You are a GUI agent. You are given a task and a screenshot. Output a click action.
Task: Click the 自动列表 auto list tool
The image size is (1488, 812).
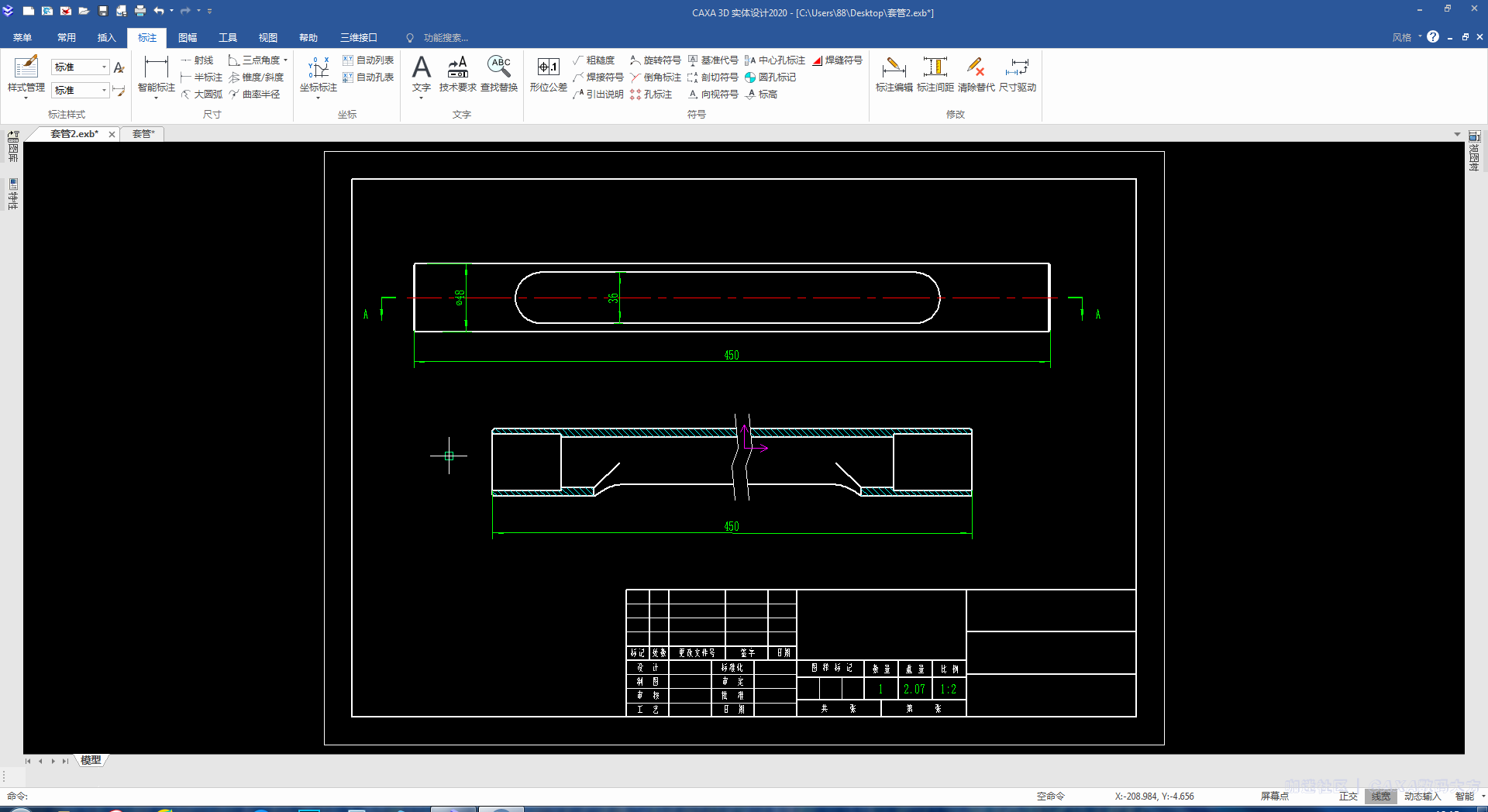coord(368,60)
